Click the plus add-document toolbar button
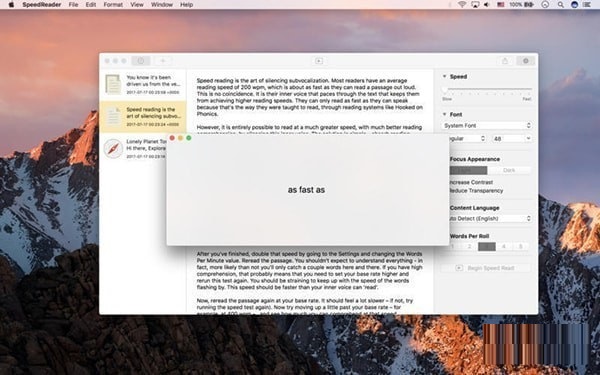 coord(163,61)
